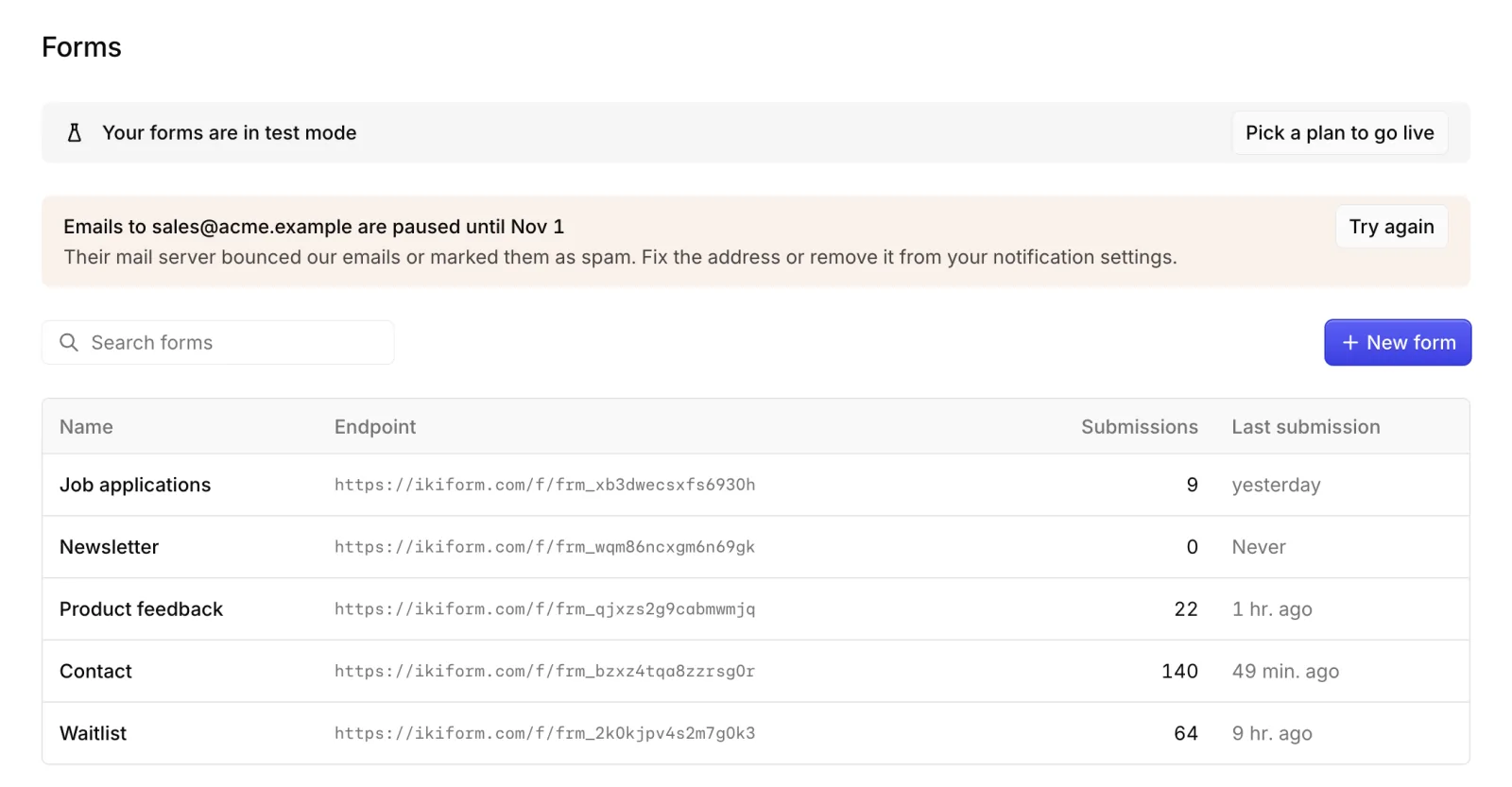Click the Submissions column header
The height and width of the screenshot is (787, 1512).
(1139, 427)
